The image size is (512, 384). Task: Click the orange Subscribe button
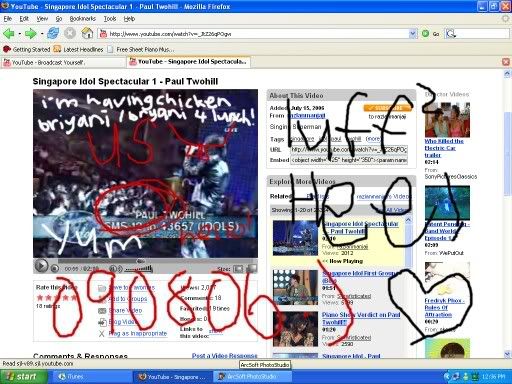pos(388,108)
